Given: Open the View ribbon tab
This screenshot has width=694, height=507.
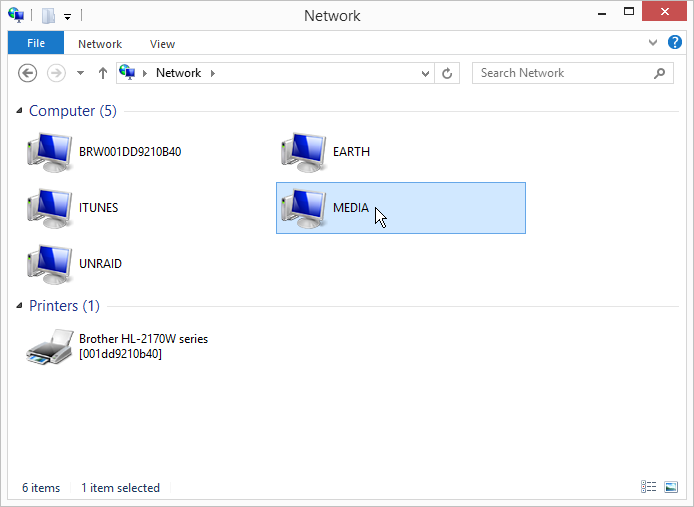Looking at the screenshot, I should (x=162, y=44).
